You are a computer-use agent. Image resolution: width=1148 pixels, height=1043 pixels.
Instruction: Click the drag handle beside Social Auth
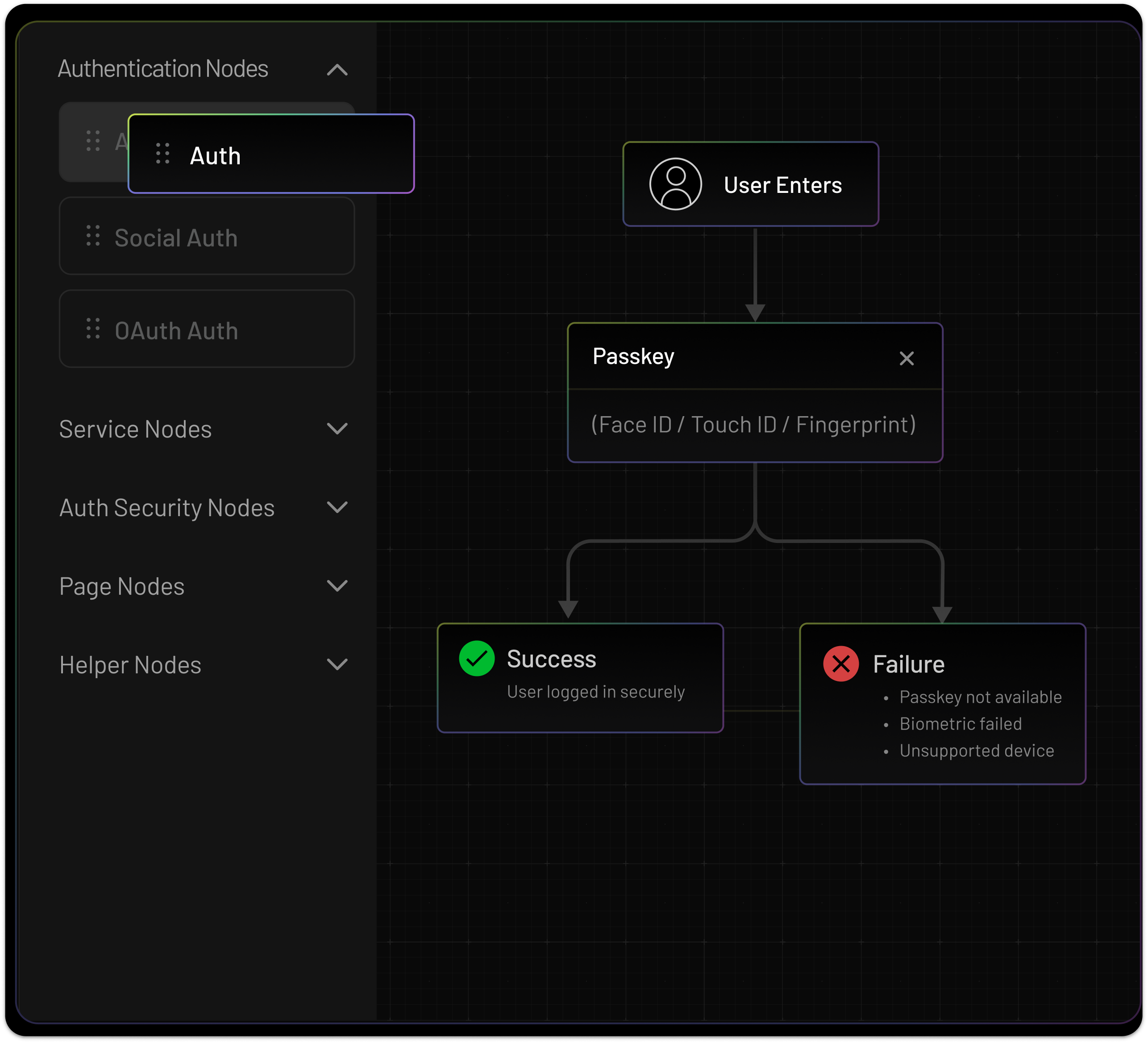point(93,237)
